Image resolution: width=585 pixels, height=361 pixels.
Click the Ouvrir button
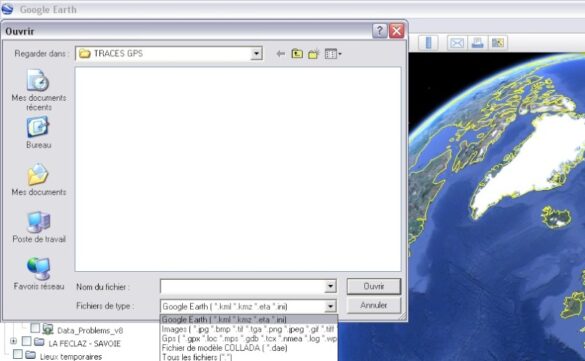point(374,286)
